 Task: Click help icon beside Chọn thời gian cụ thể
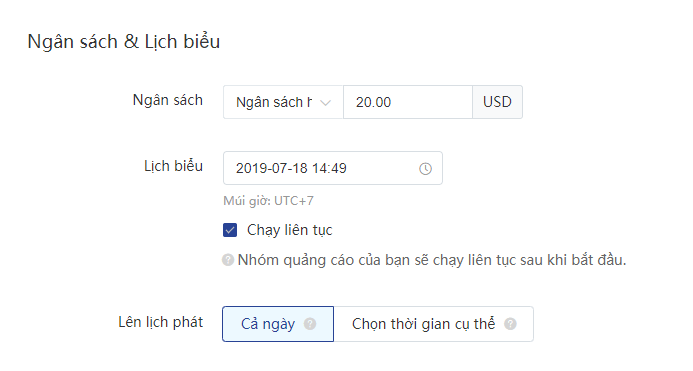click(510, 324)
